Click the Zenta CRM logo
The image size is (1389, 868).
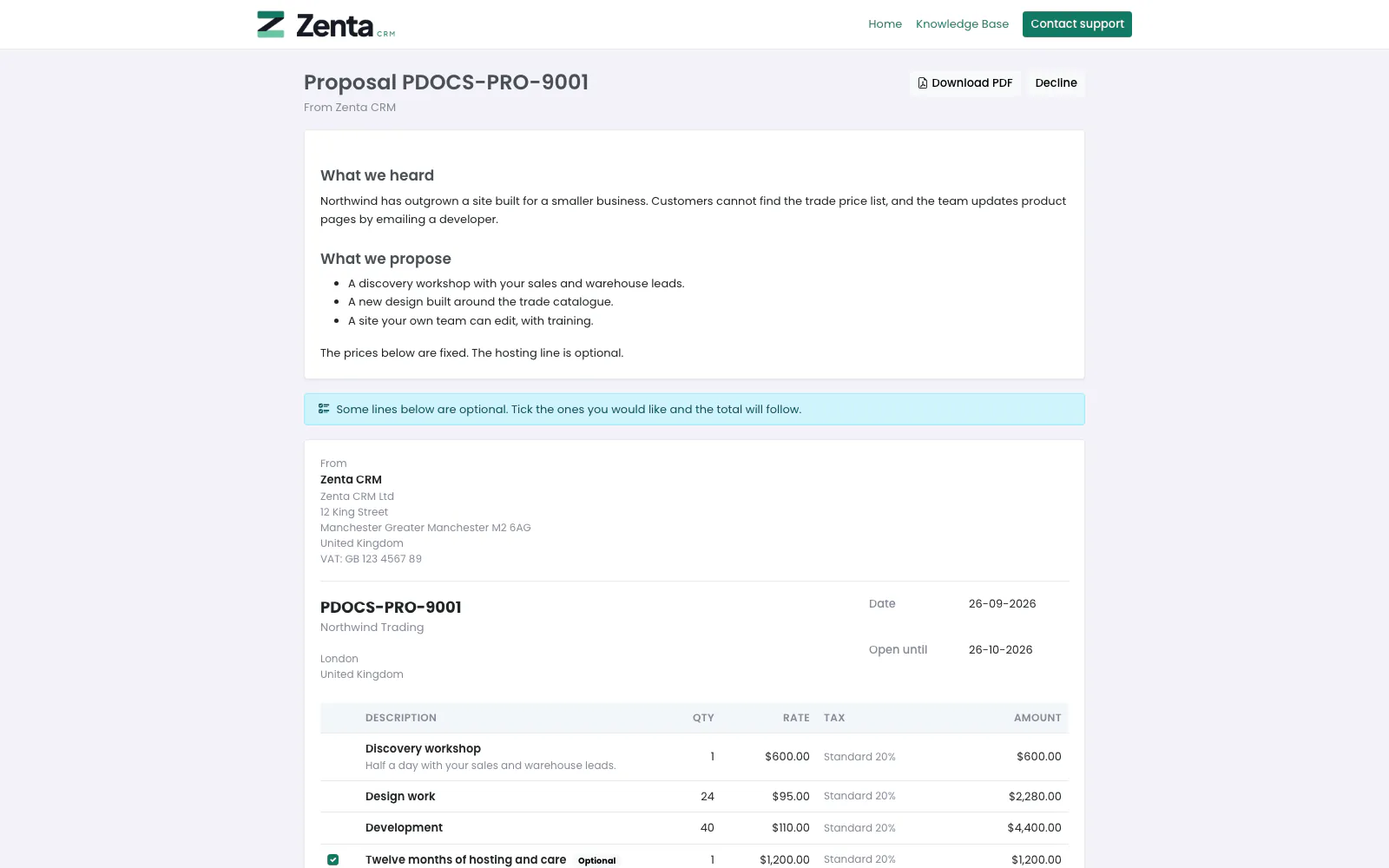(326, 24)
